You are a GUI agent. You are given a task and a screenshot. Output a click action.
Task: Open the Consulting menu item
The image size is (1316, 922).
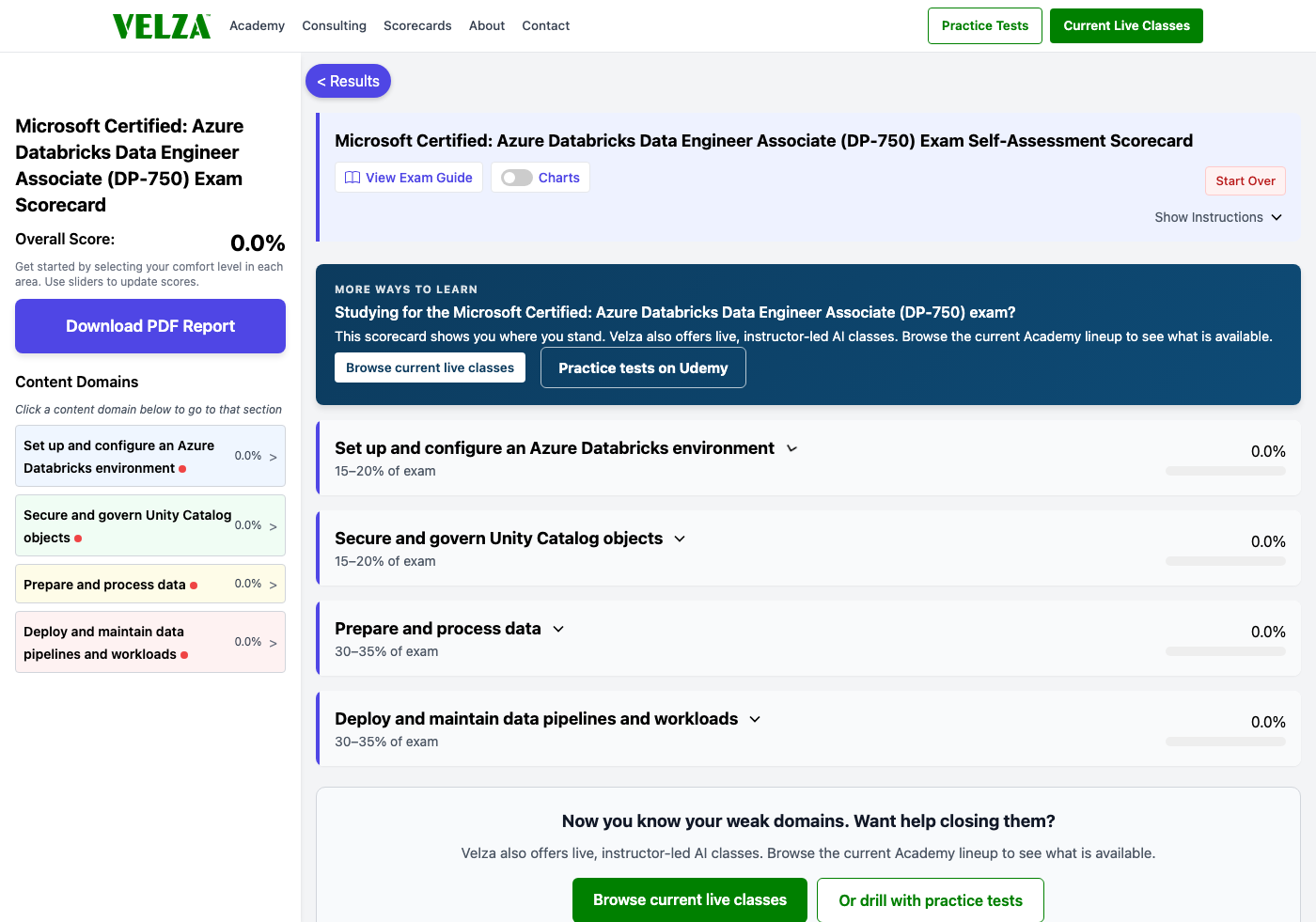[x=334, y=25]
